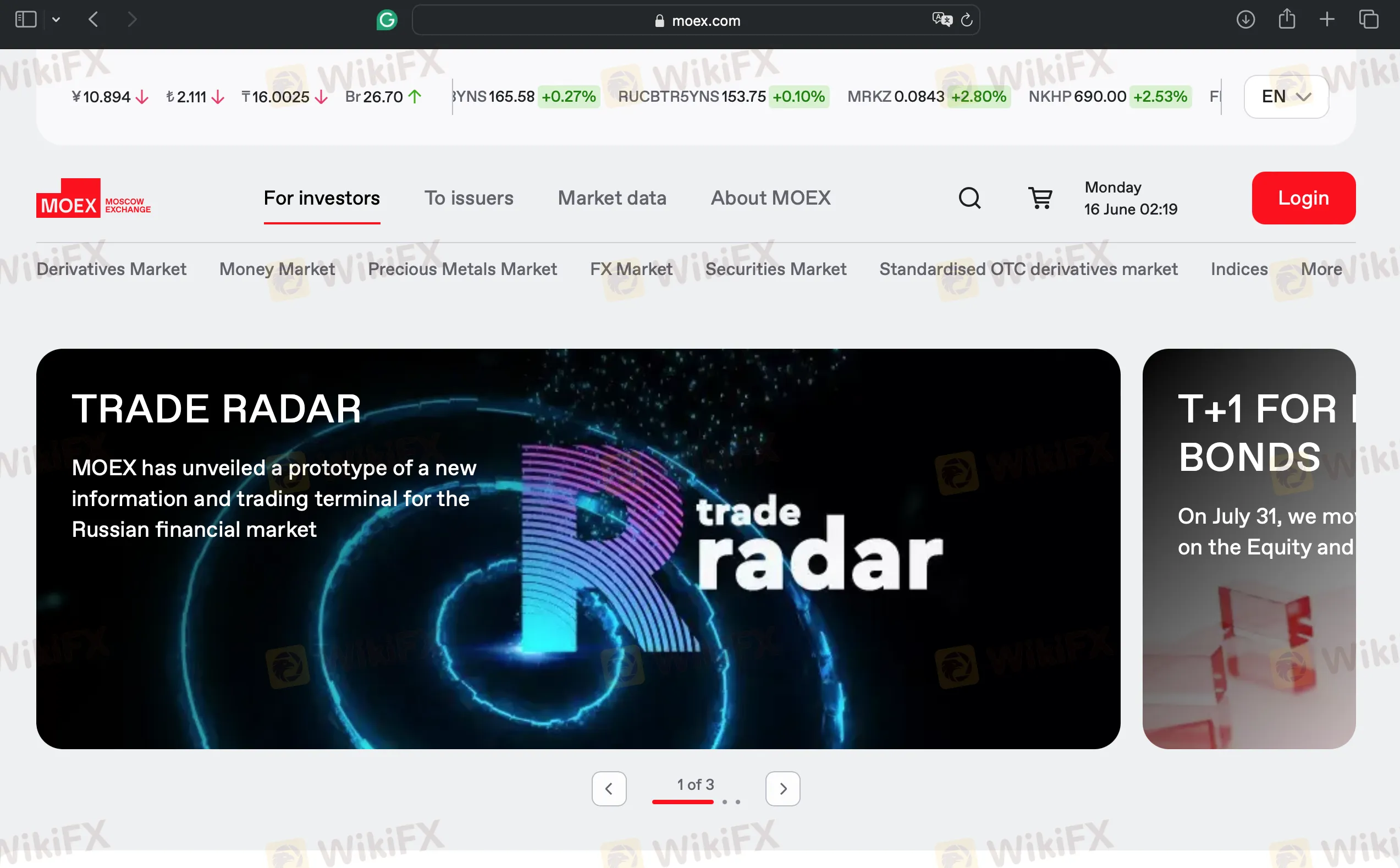Expand the sidebar chevron menu
The height and width of the screenshot is (868, 1400).
point(56,19)
